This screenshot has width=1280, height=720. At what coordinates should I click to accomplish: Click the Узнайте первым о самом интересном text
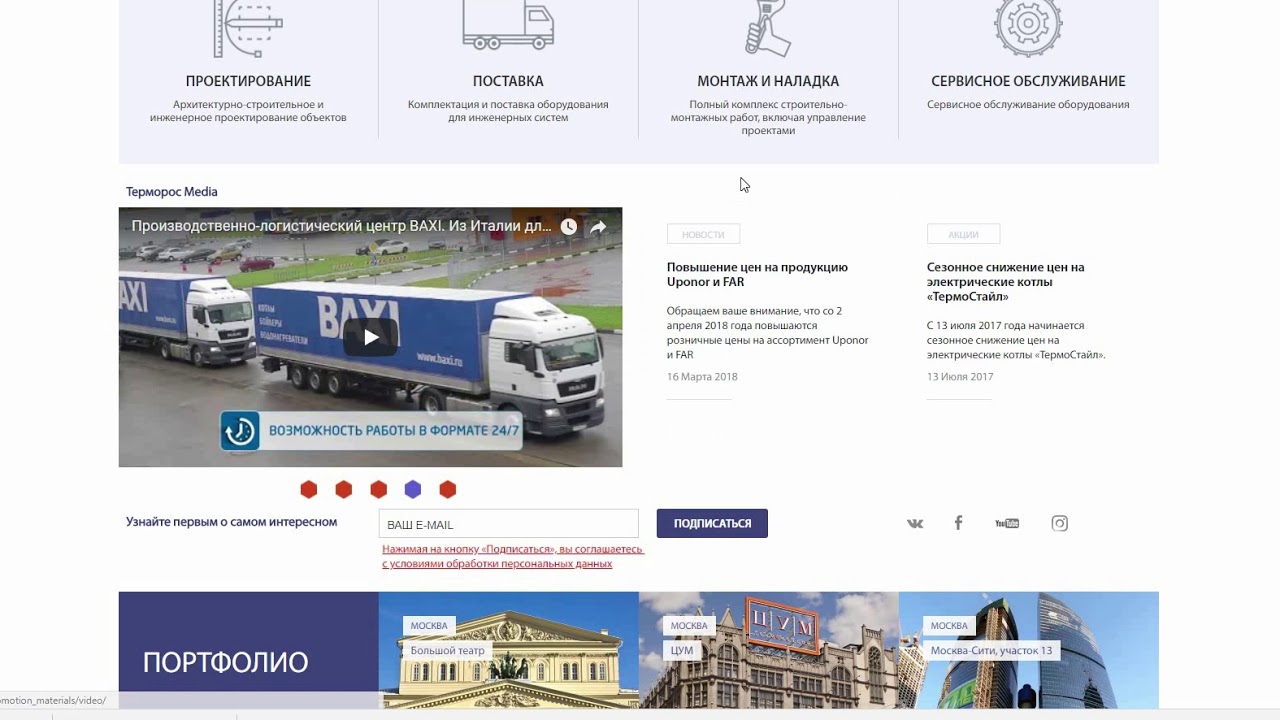tap(231, 522)
